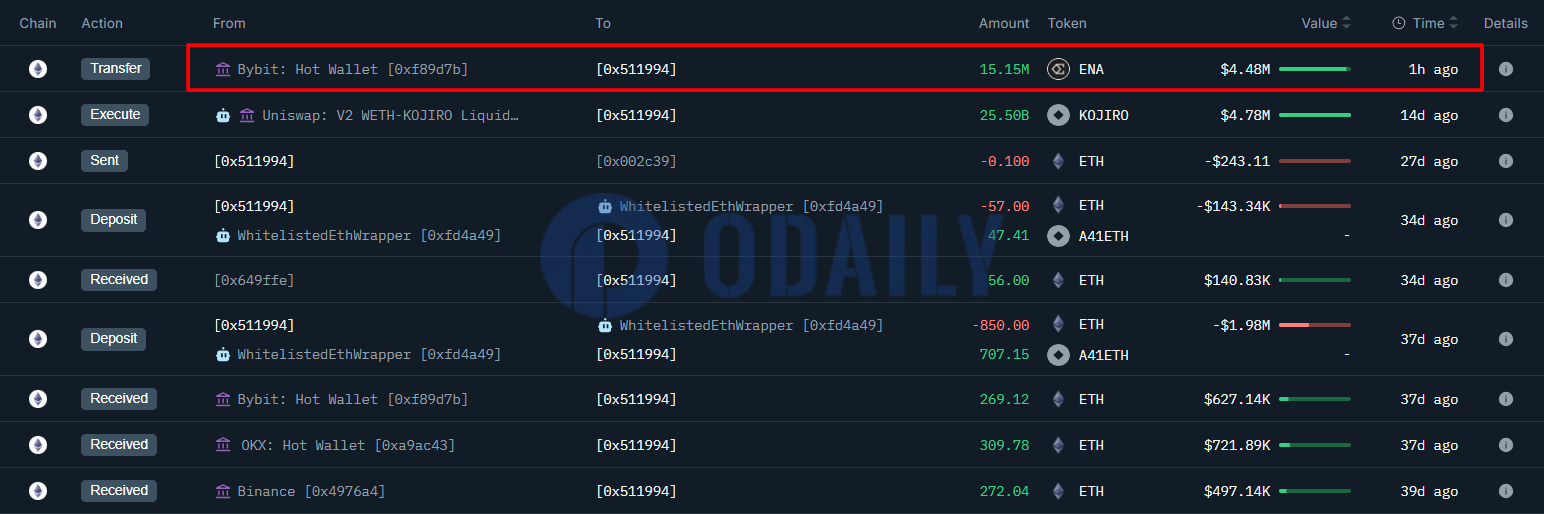Click ETH token icon in the 272.04 row
Viewport: 1544px width, 514px height.
point(1058,491)
